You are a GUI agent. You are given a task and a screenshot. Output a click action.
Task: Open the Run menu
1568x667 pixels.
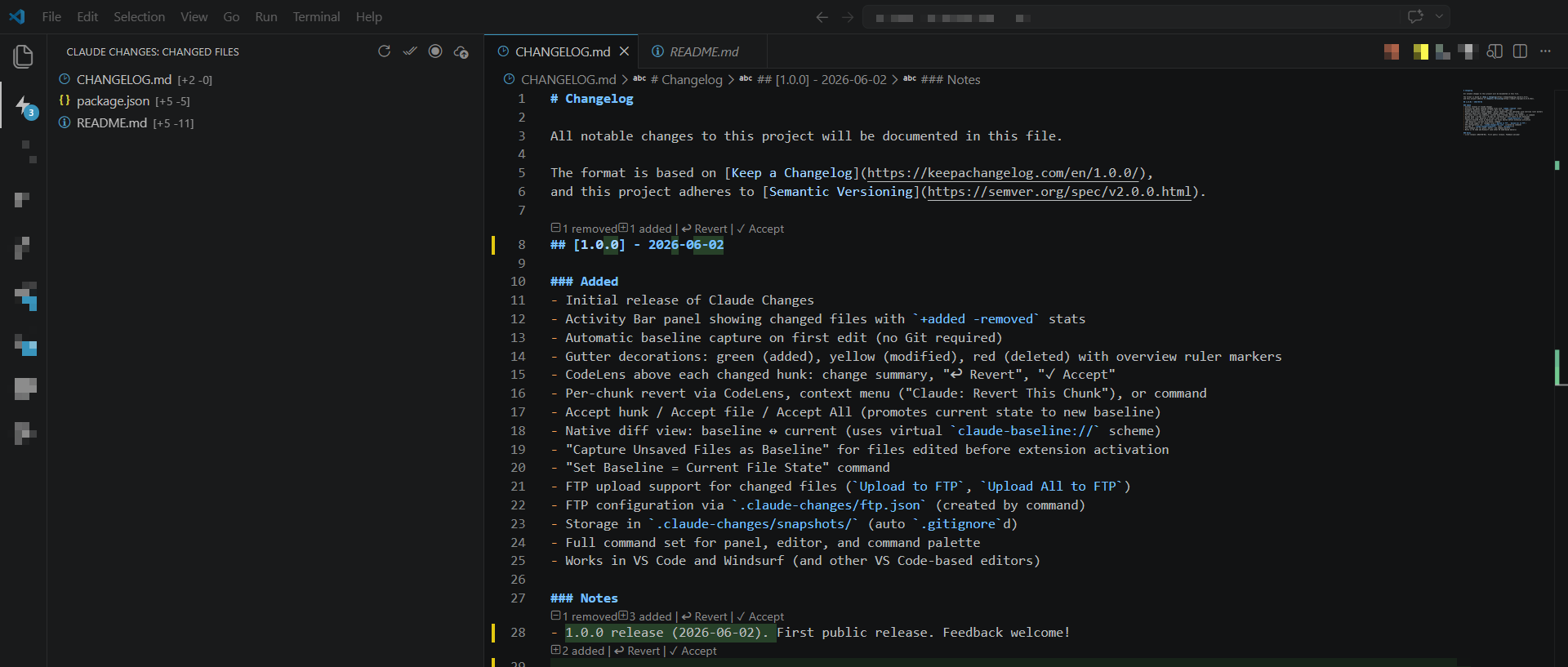pyautogui.click(x=266, y=16)
